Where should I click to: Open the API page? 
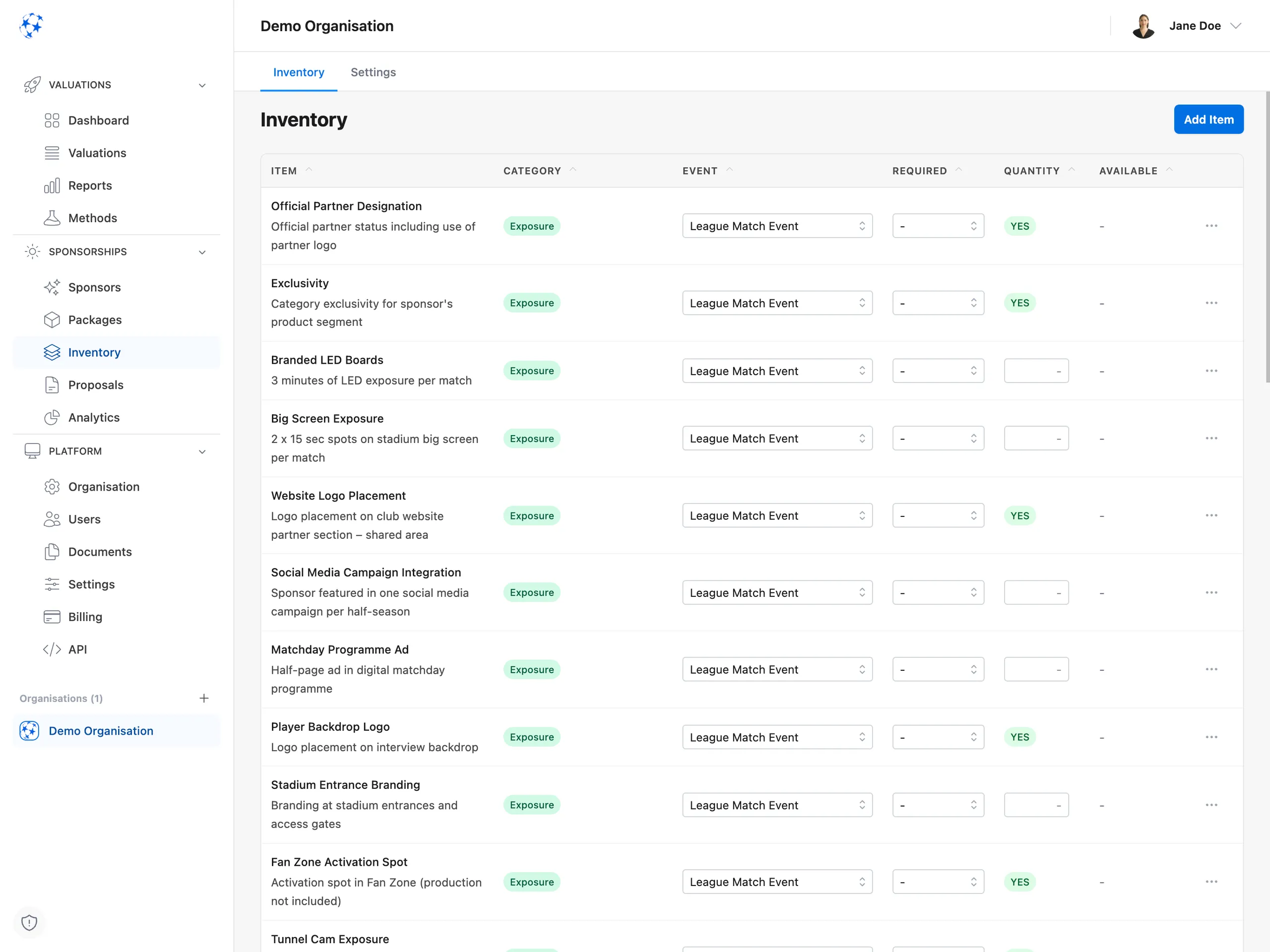pyautogui.click(x=117, y=649)
